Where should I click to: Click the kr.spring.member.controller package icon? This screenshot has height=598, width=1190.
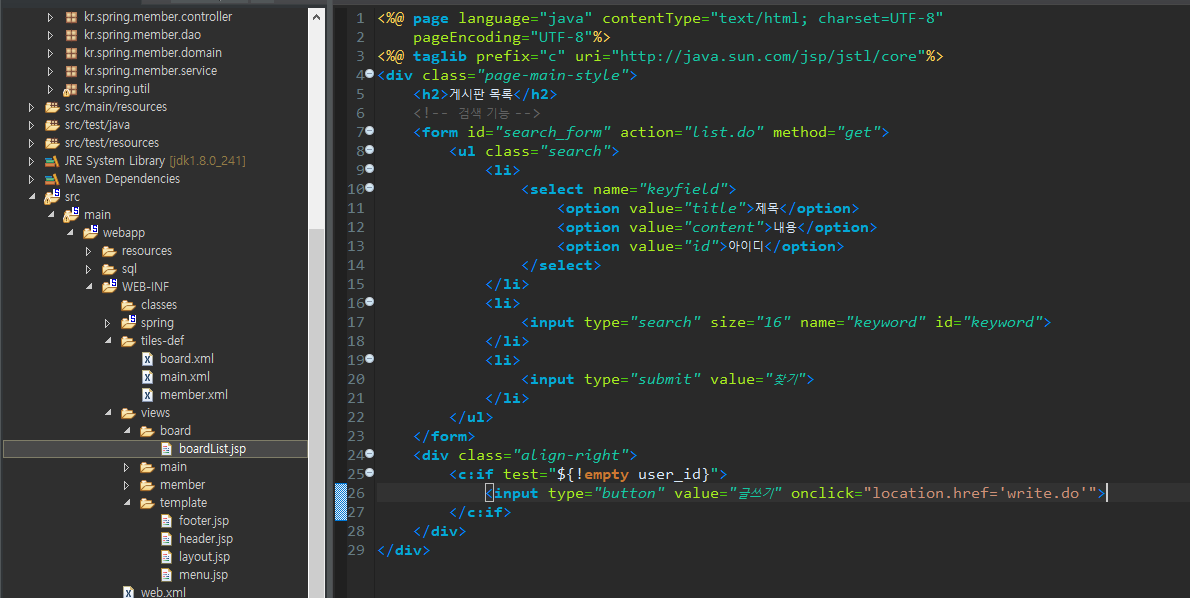click(71, 17)
